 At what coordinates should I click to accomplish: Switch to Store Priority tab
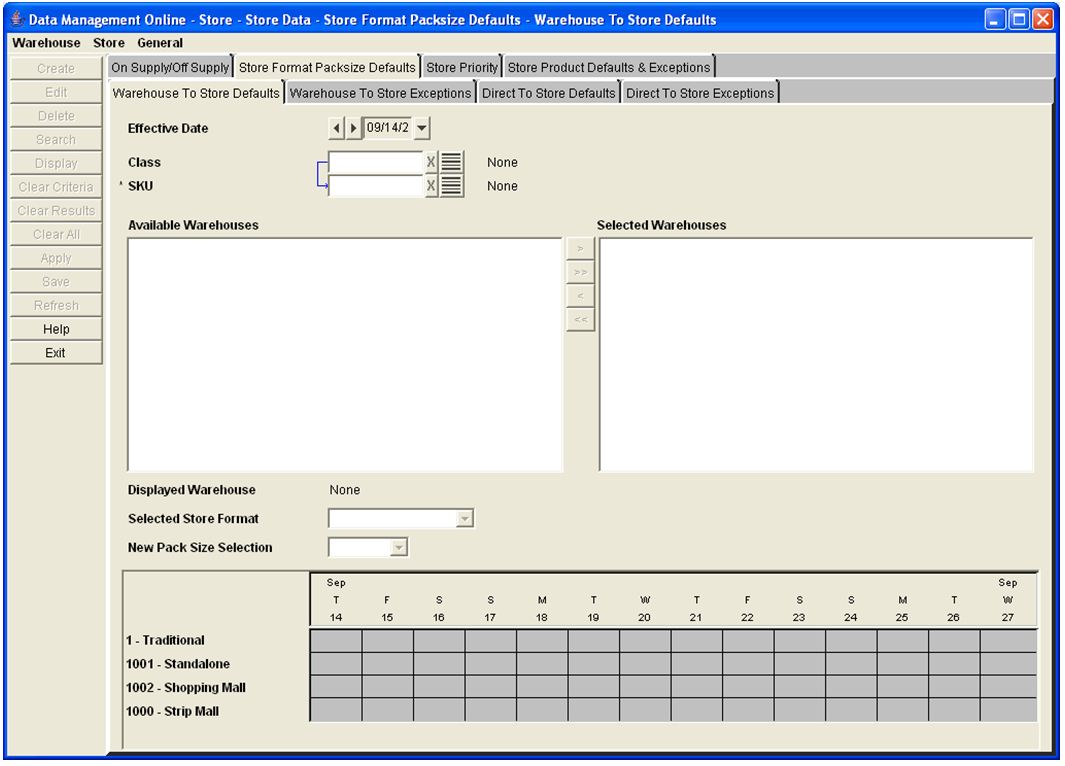pos(462,67)
